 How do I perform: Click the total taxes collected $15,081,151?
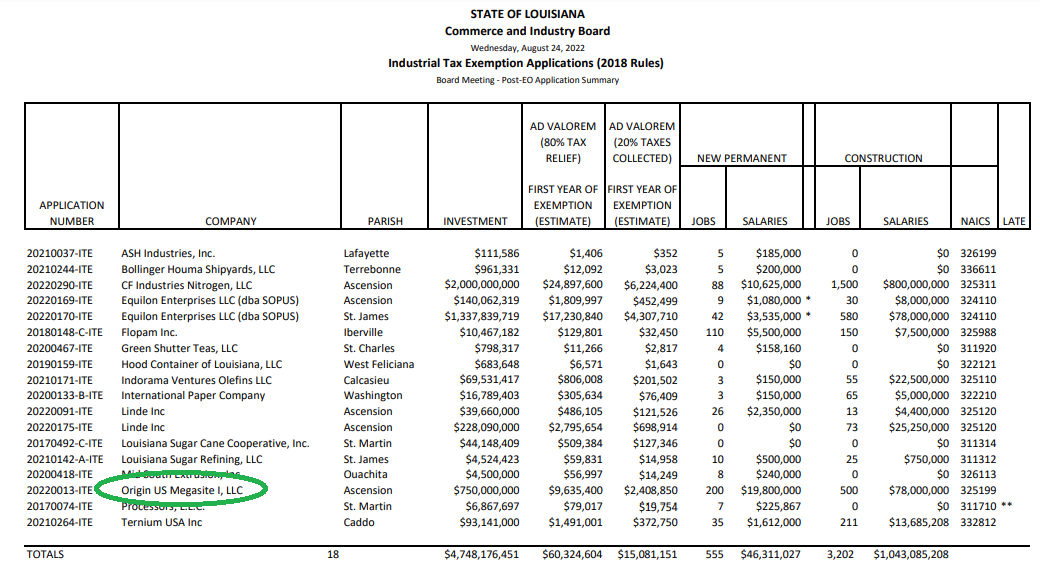(647, 554)
